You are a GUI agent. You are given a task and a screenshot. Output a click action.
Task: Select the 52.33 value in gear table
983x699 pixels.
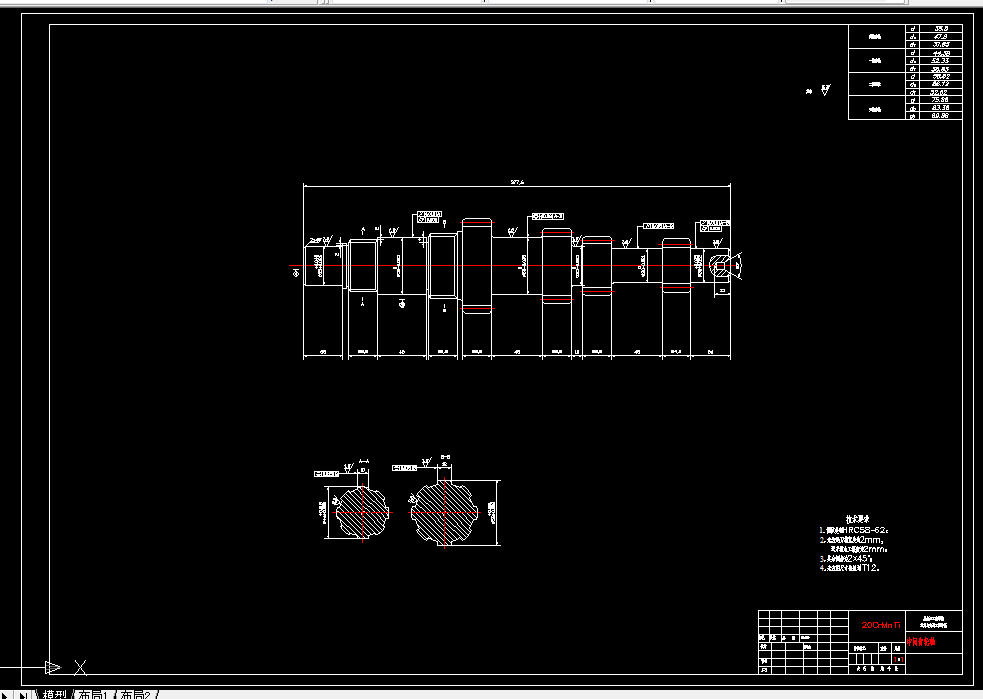[940, 61]
